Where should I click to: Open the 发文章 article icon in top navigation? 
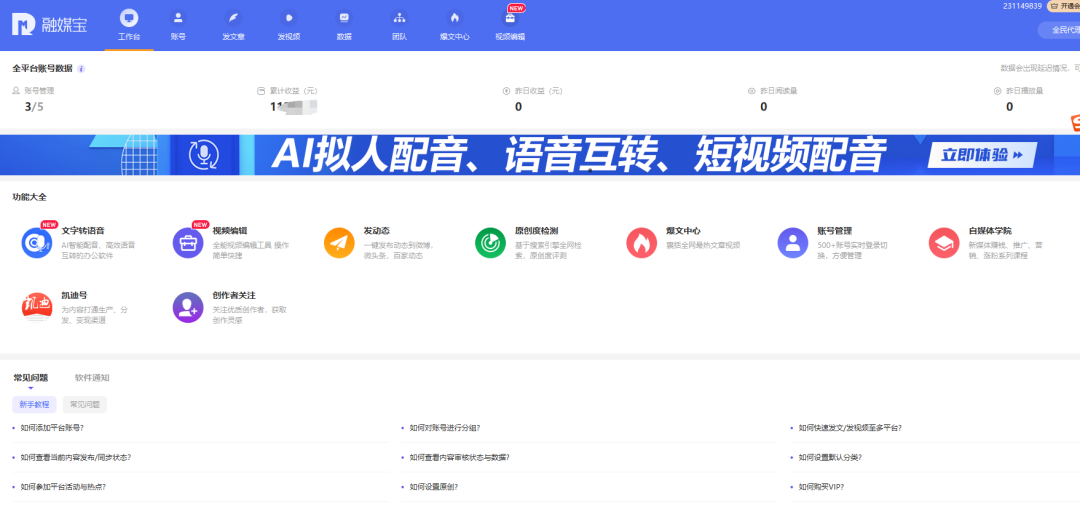point(233,18)
